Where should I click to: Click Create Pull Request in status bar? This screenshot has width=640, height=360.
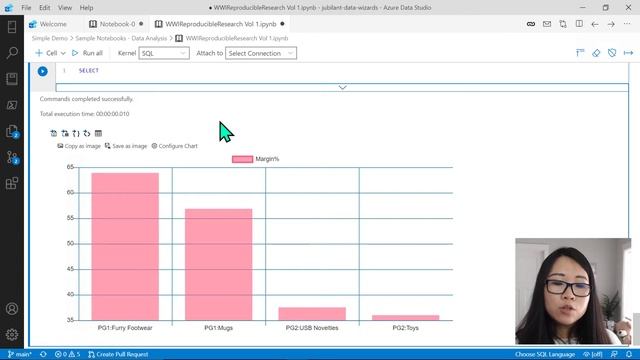(x=118, y=354)
